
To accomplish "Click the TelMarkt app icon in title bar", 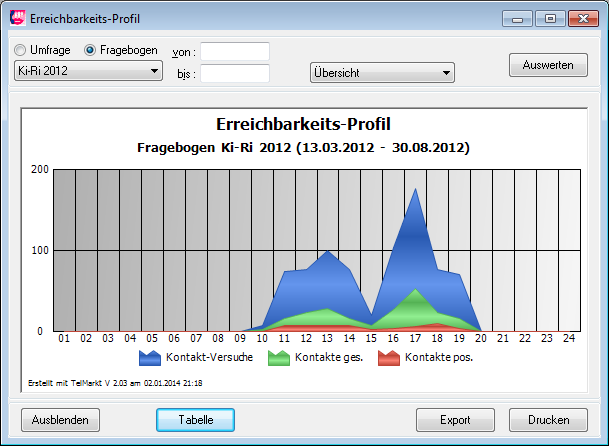I will (x=17, y=18).
